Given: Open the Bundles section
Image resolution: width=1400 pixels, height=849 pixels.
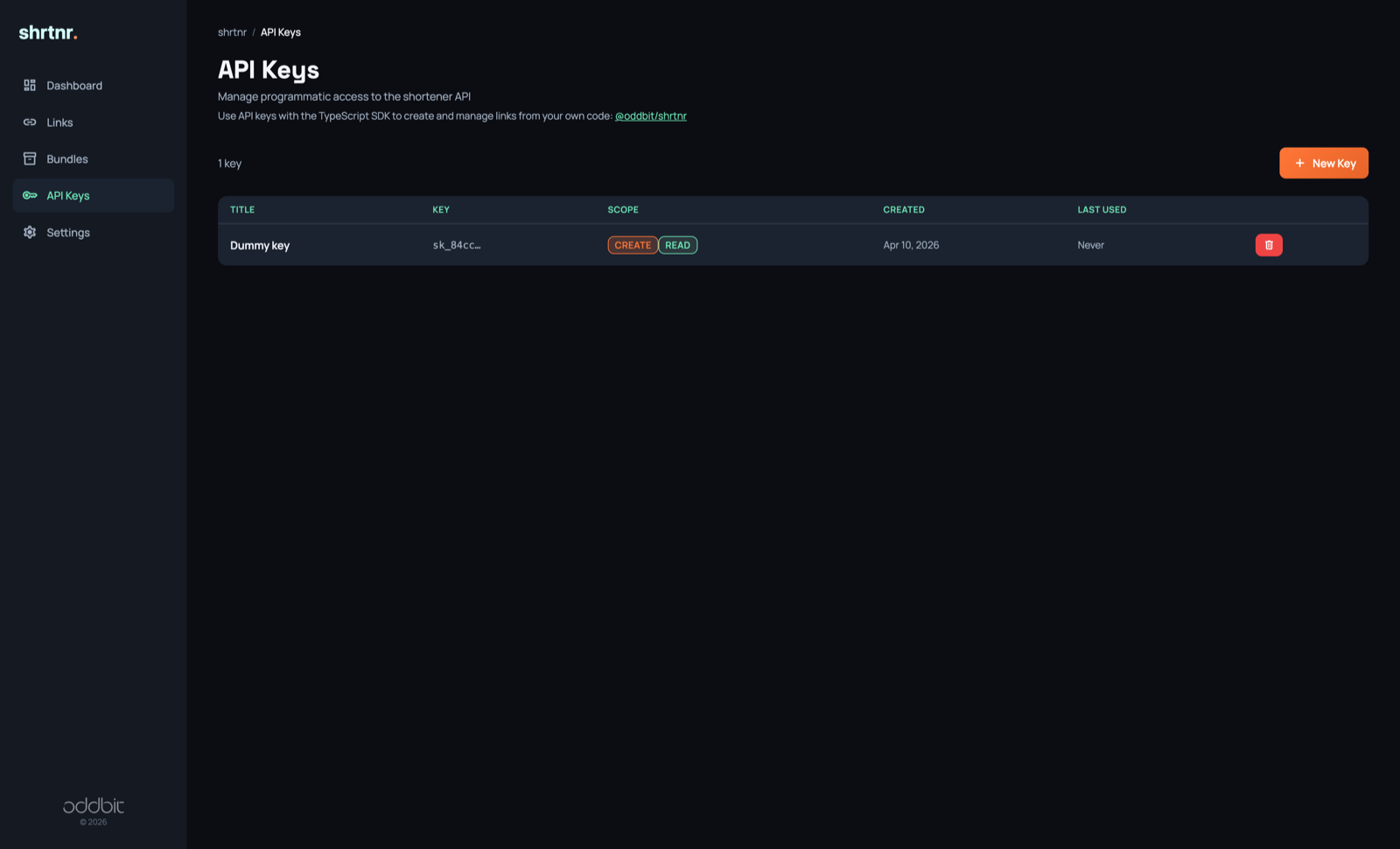Looking at the screenshot, I should [x=94, y=158].
